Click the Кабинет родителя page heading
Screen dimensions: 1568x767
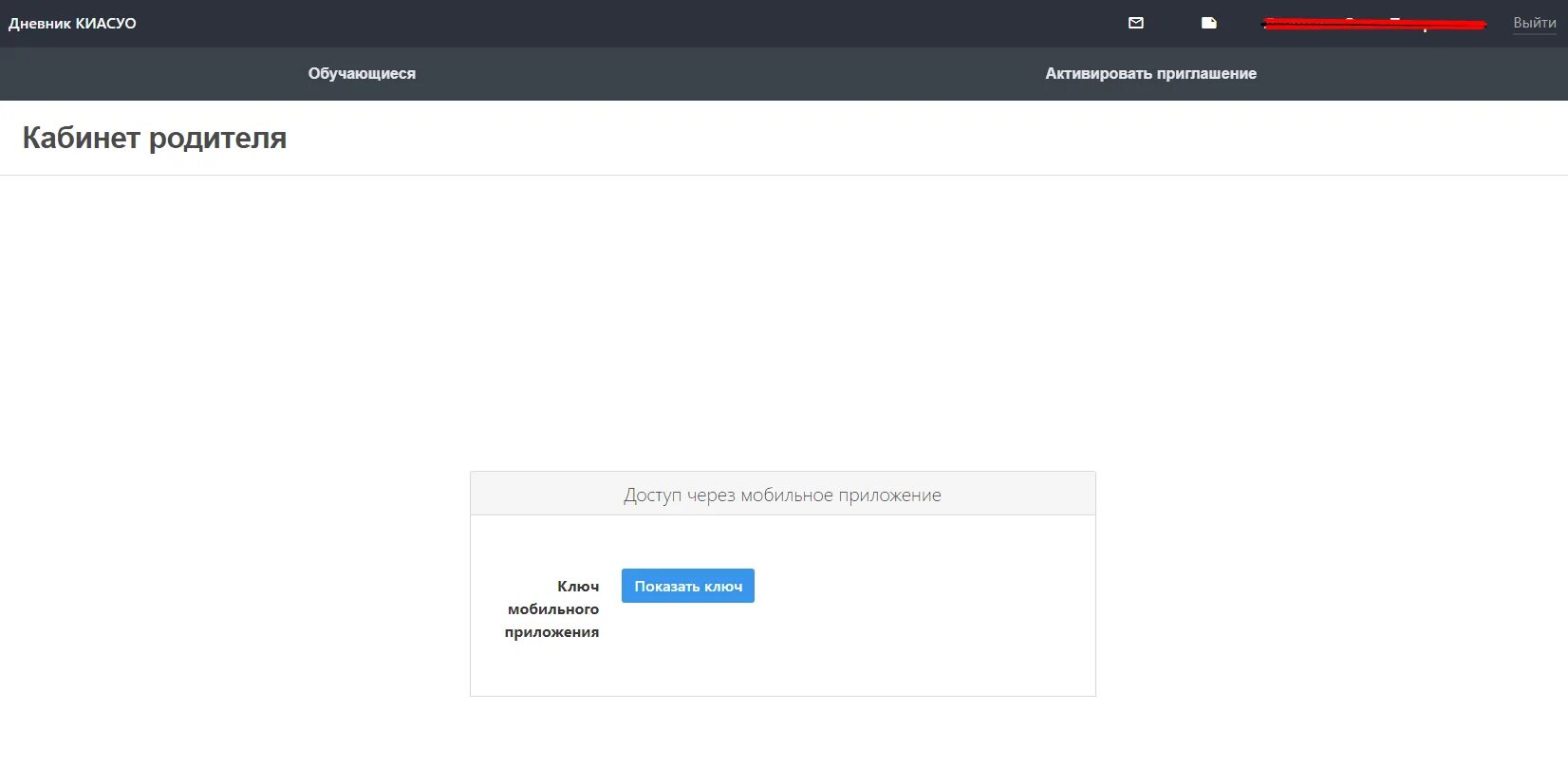(155, 138)
